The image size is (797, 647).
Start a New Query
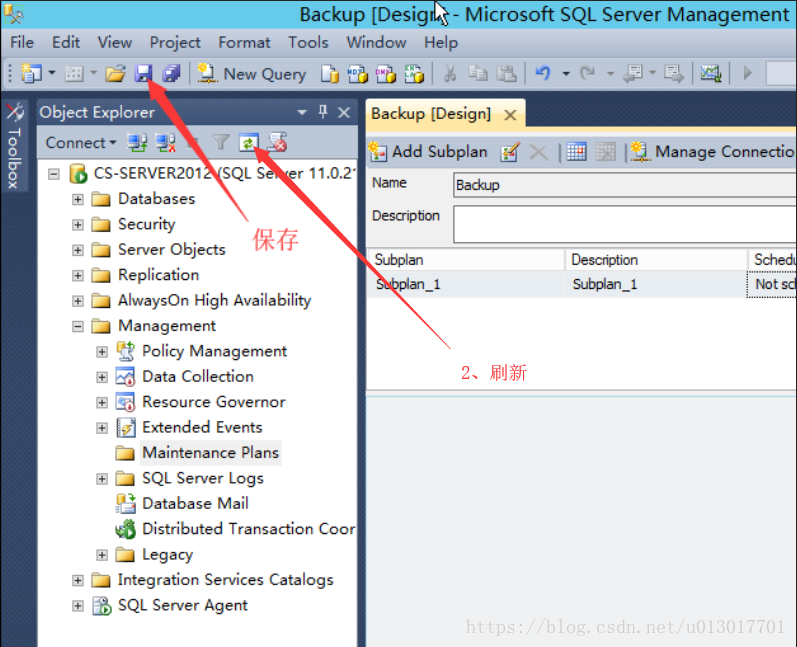click(x=252, y=74)
